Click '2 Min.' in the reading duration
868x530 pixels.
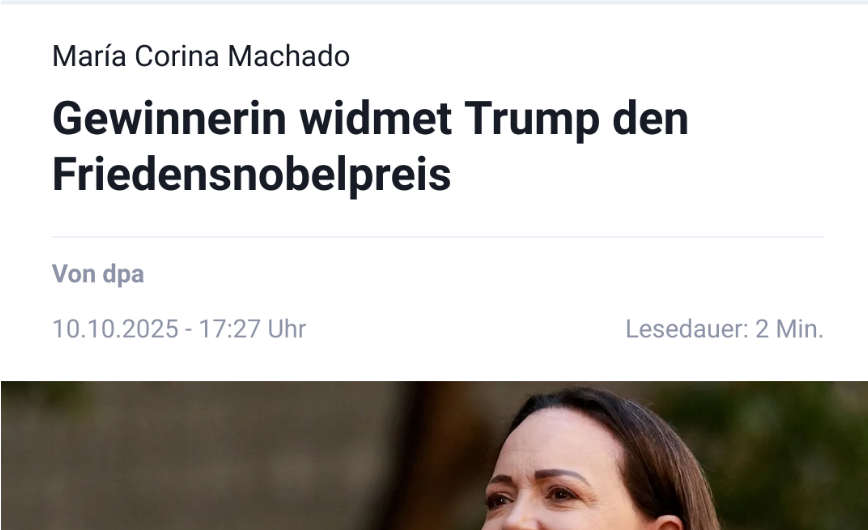789,329
